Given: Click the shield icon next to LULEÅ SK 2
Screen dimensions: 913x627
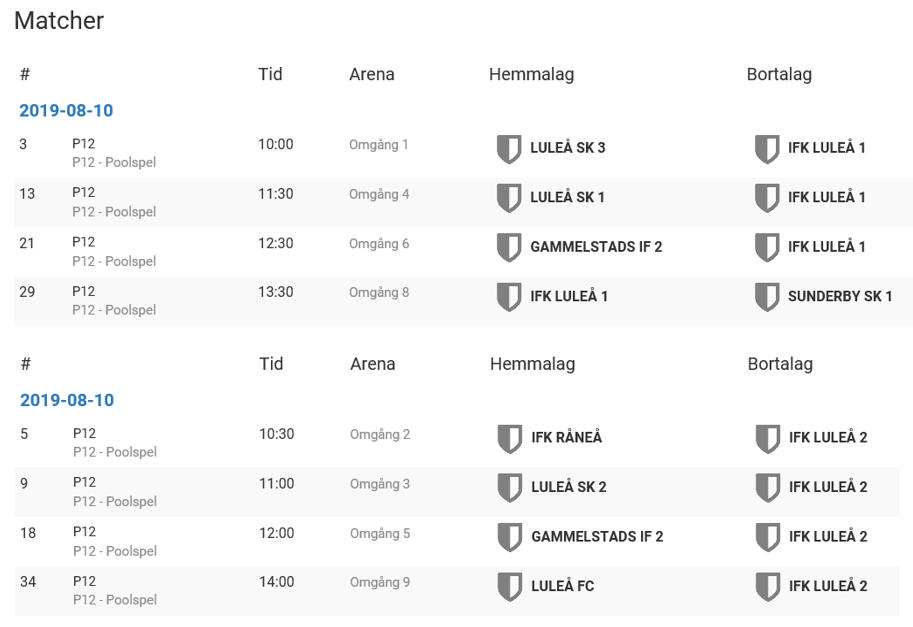Looking at the screenshot, I should point(509,488).
